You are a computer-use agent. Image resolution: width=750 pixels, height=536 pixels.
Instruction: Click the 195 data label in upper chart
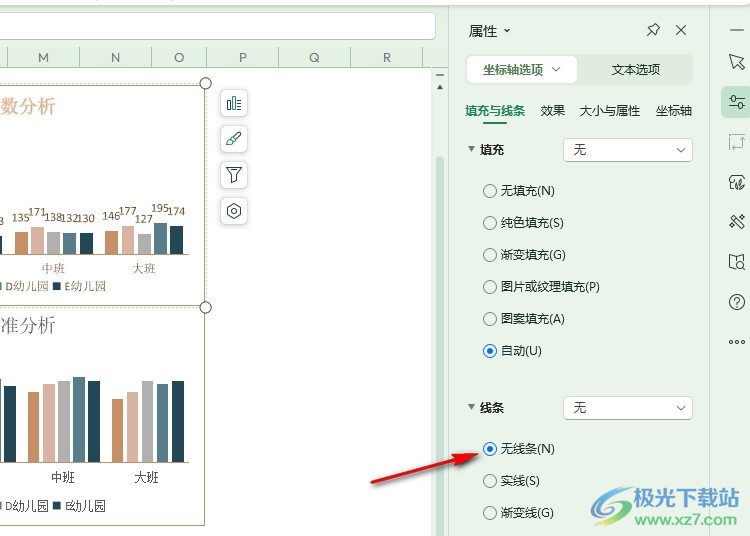pos(160,208)
